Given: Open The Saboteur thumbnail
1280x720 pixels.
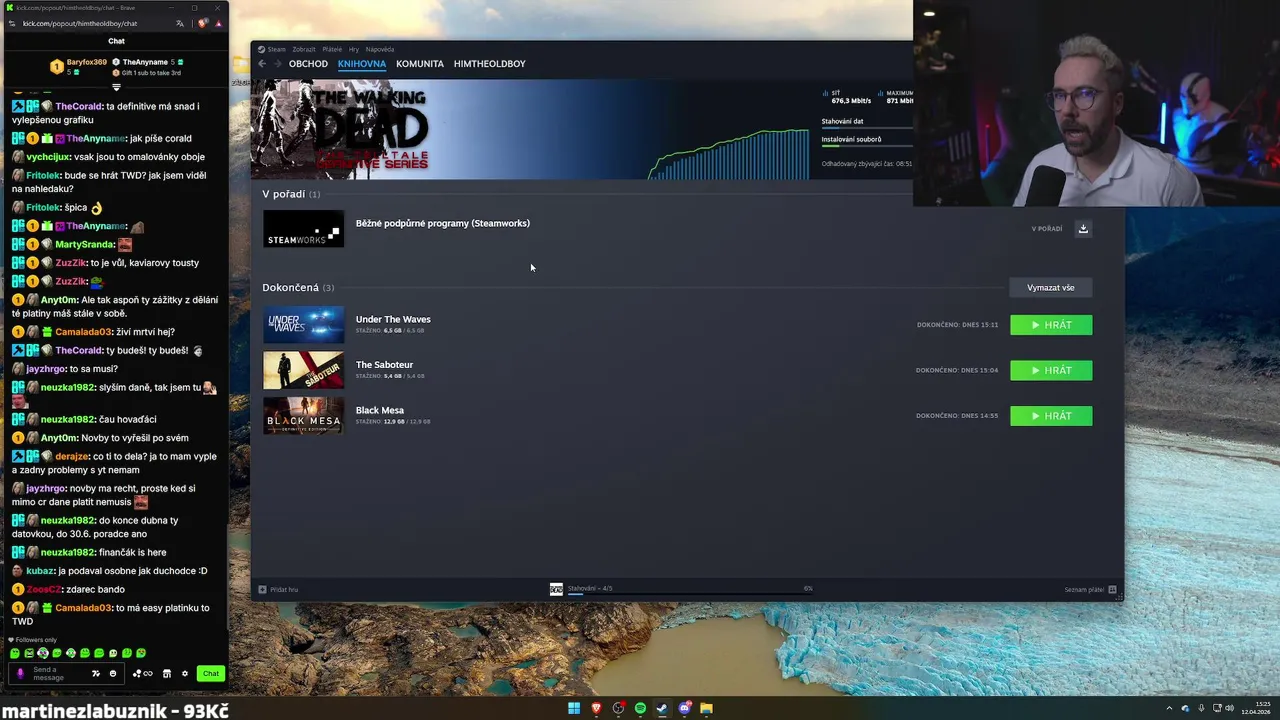Looking at the screenshot, I should [303, 370].
